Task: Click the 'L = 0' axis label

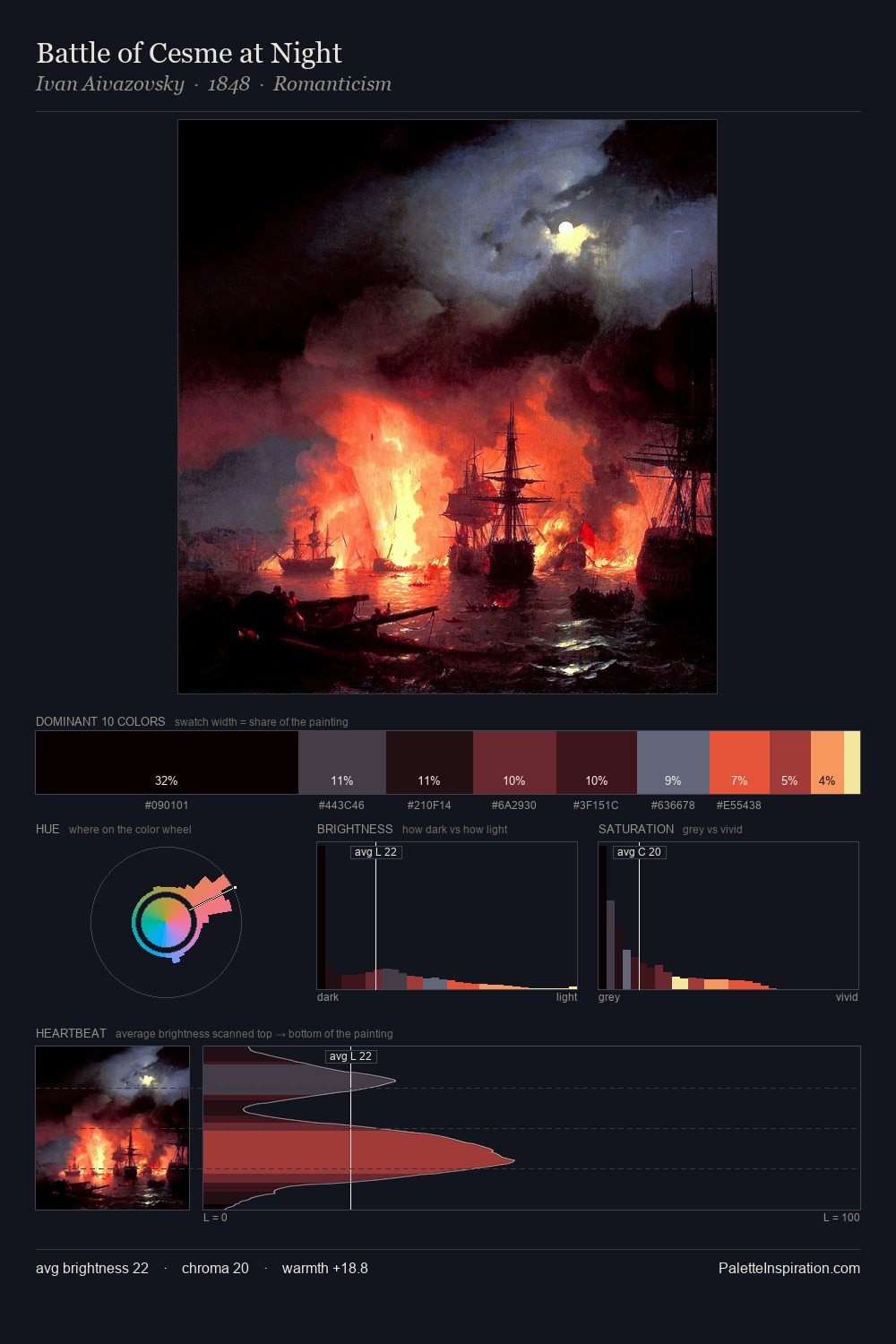Action: (x=215, y=1218)
